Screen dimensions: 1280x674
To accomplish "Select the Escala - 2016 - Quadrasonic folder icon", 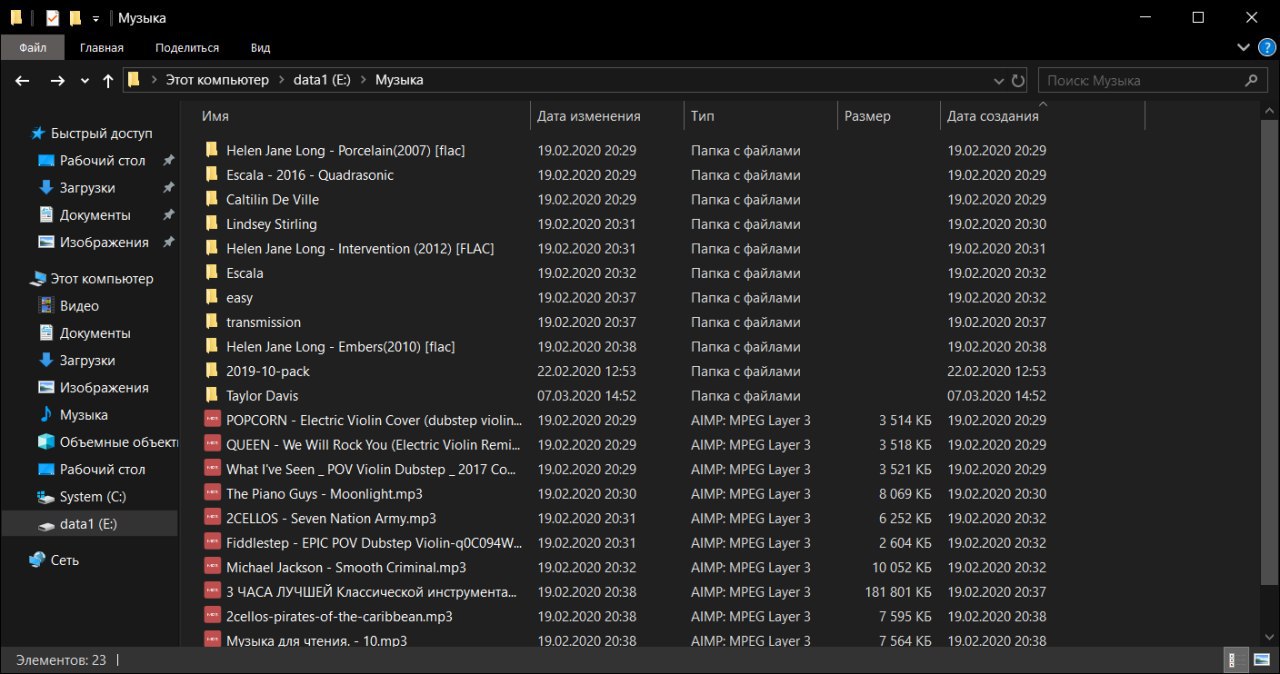I will click(212, 174).
